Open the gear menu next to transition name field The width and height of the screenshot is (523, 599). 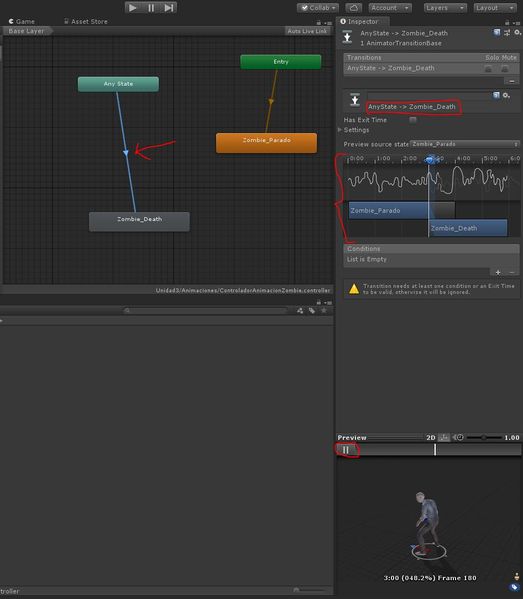[506, 96]
